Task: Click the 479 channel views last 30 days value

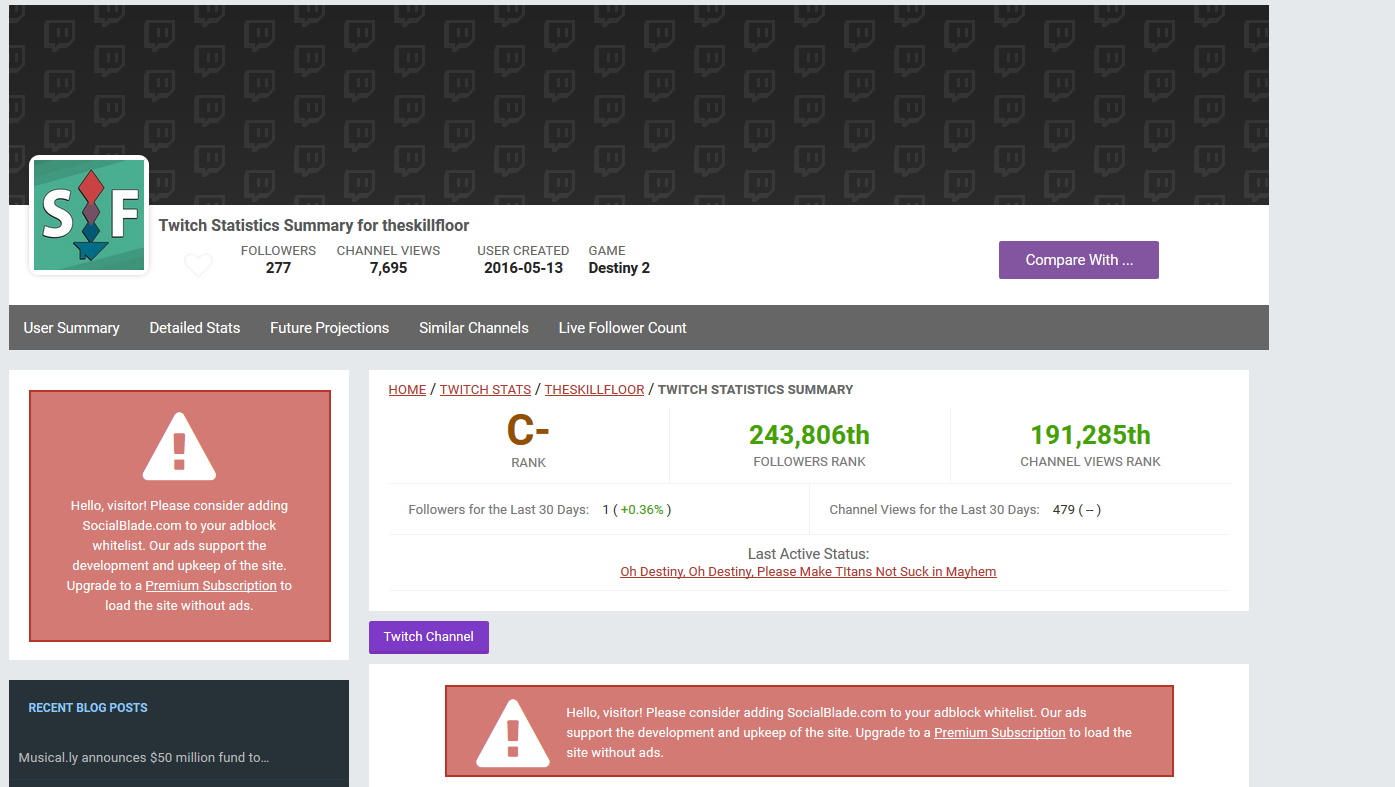Action: click(x=1064, y=510)
